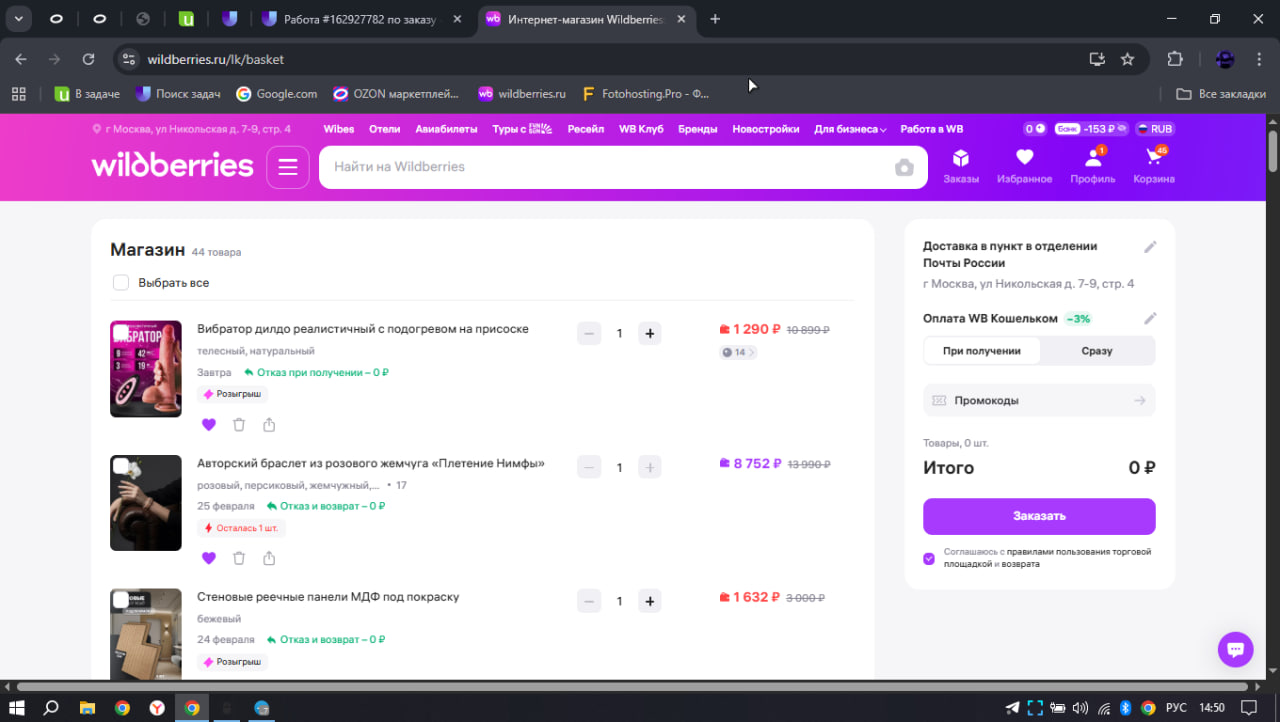Click the camera search-by-photo icon
Viewport: 1280px width, 722px height.
coord(904,167)
